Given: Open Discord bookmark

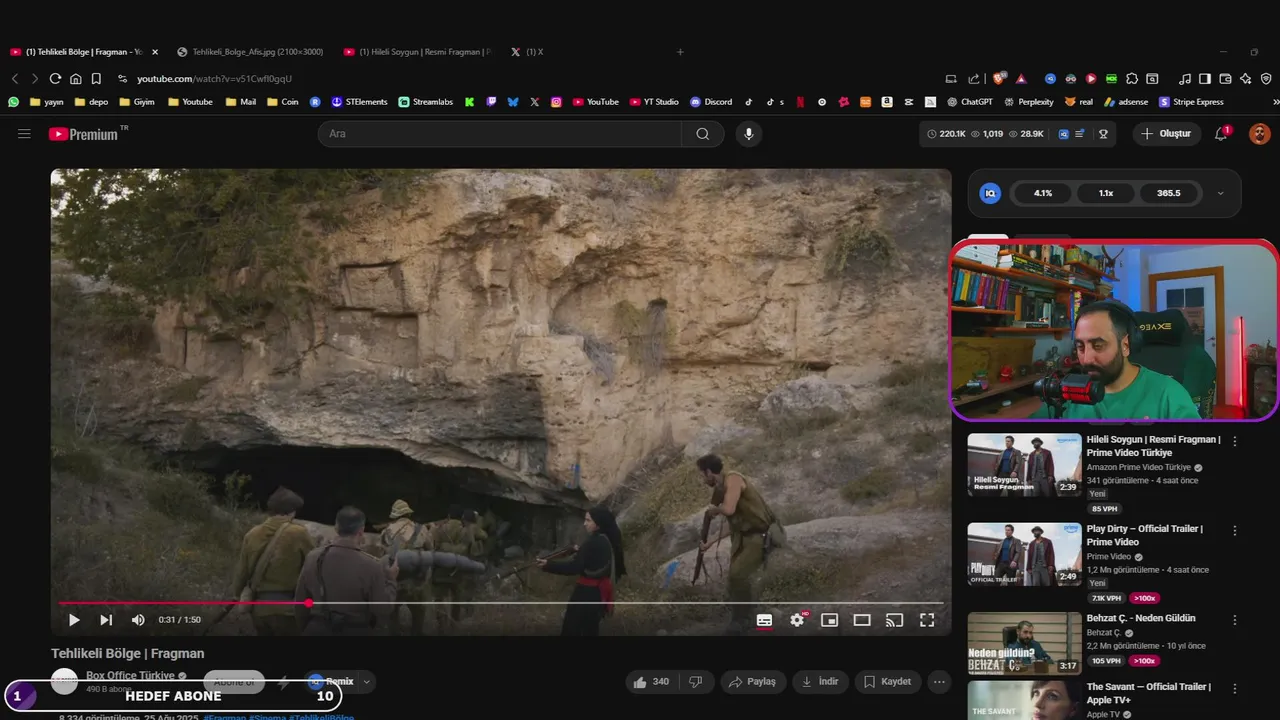Looking at the screenshot, I should point(710,101).
